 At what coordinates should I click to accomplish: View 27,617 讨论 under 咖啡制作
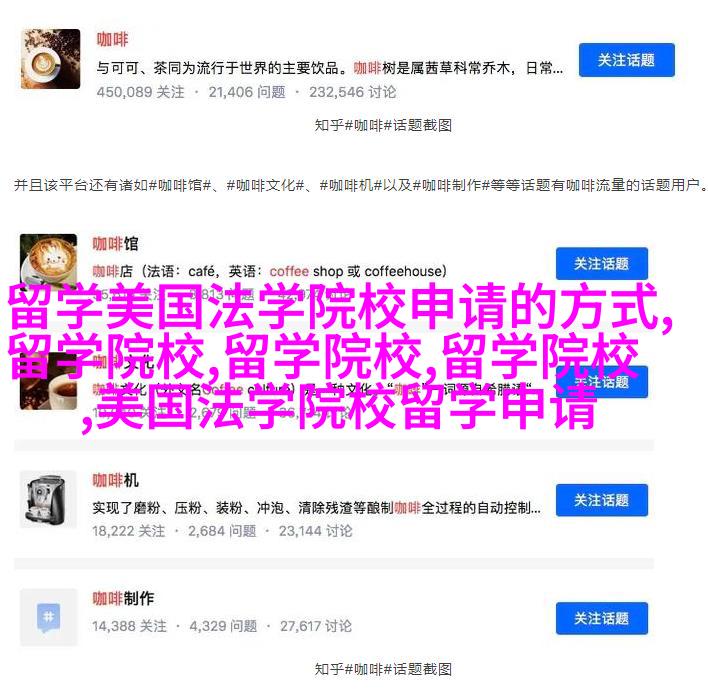point(316,626)
